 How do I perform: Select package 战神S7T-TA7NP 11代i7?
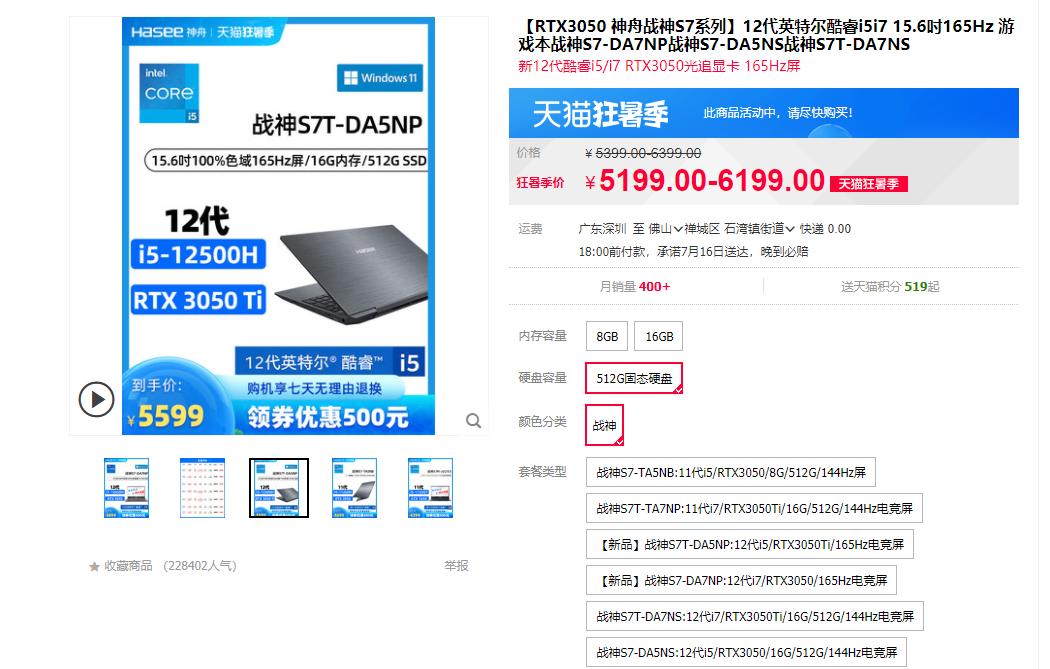point(754,508)
